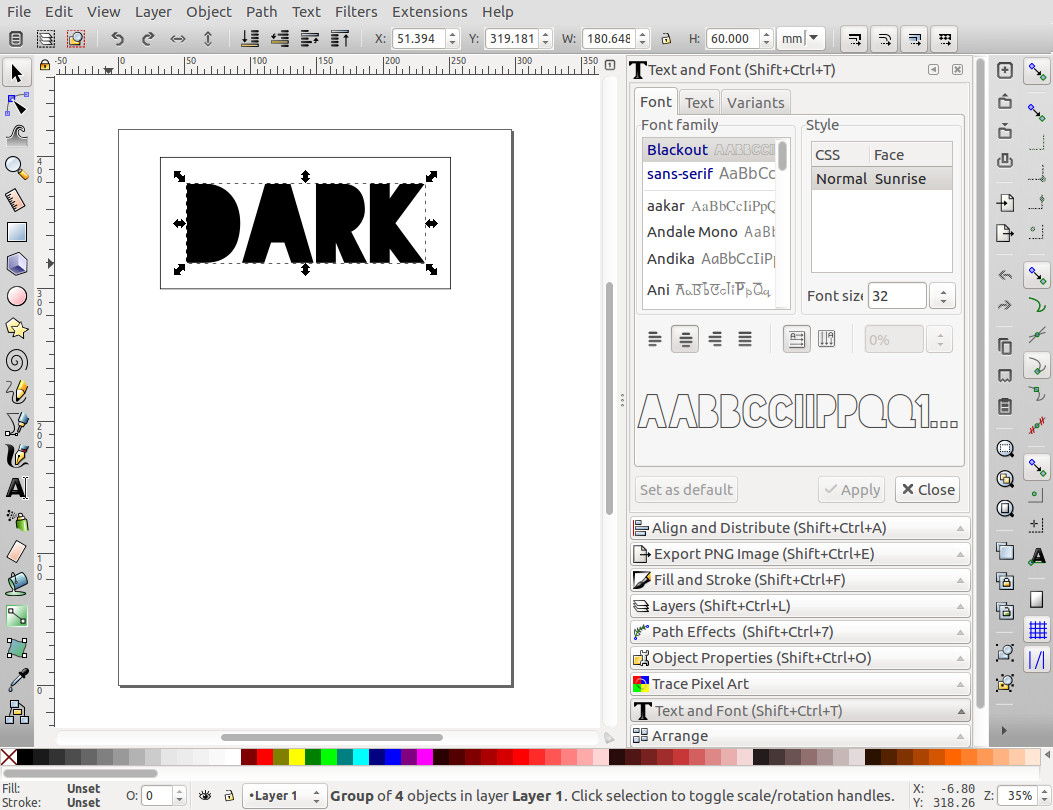The height and width of the screenshot is (810, 1053).
Task: Lower selection to bottom
Action: coord(250,39)
